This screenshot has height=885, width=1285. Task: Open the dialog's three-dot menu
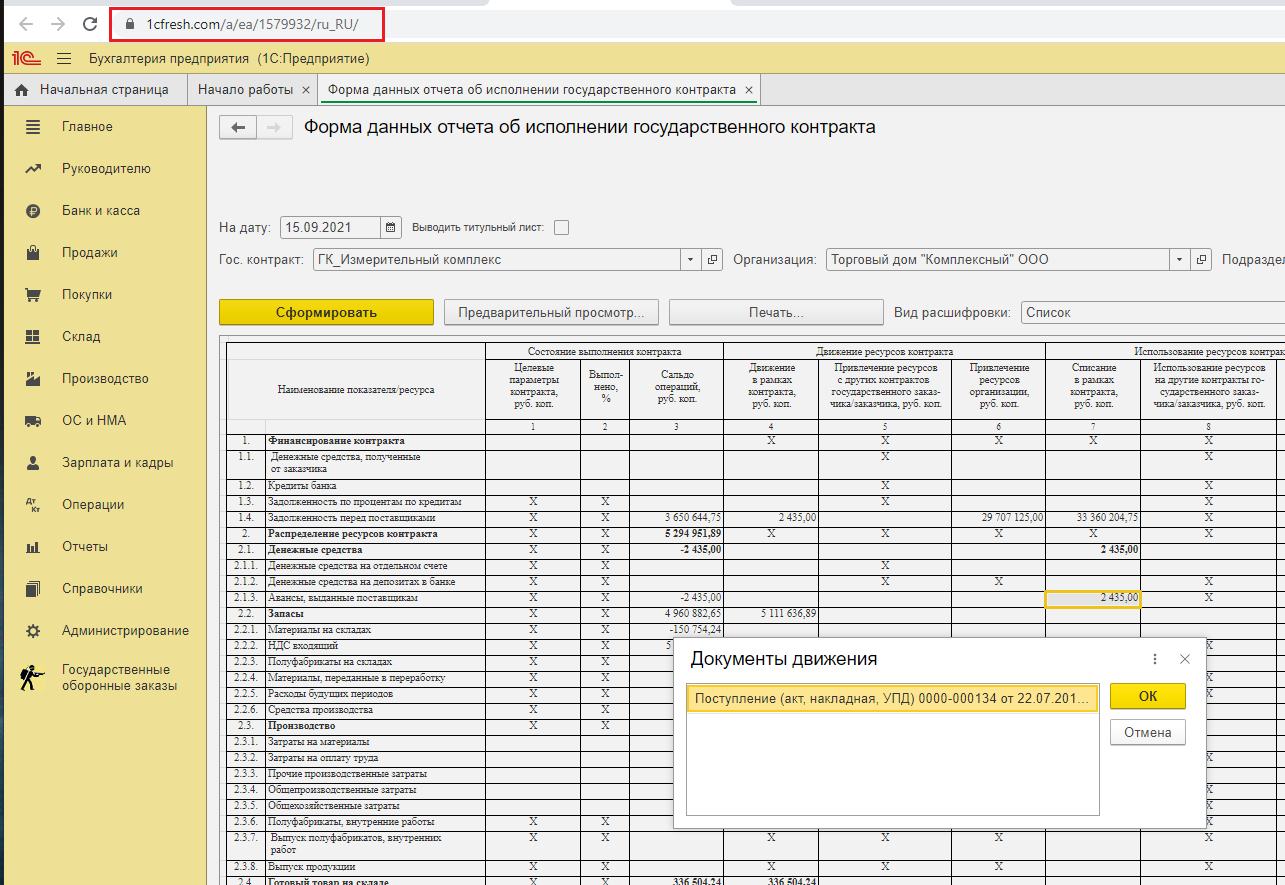[x=1155, y=659]
